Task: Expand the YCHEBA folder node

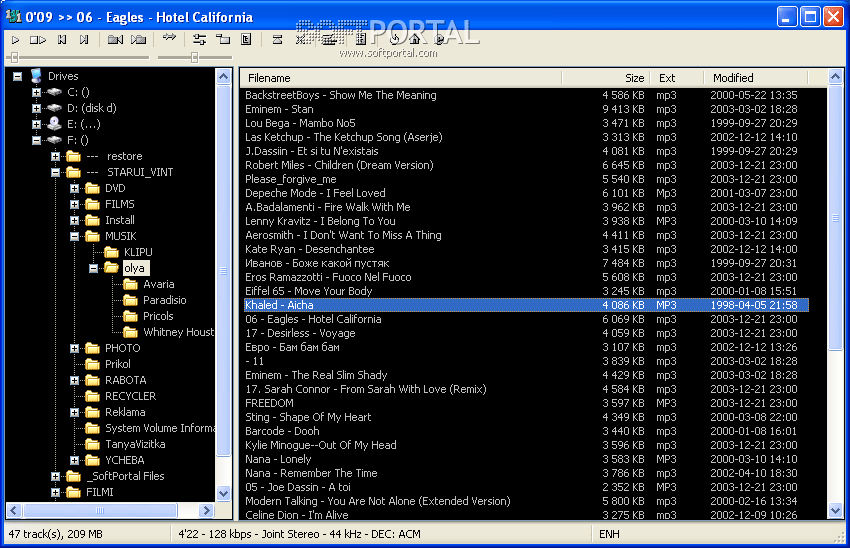Action: [x=74, y=460]
